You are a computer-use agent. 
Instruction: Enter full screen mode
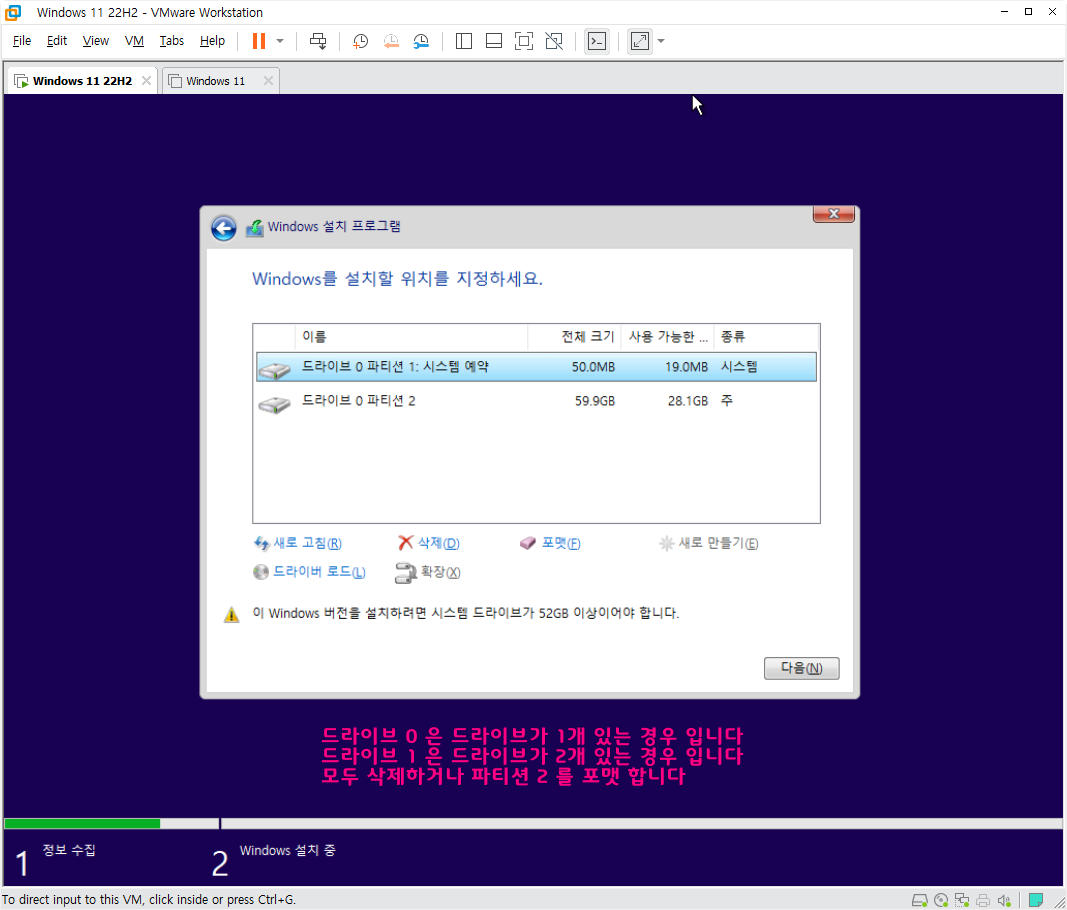click(x=524, y=41)
